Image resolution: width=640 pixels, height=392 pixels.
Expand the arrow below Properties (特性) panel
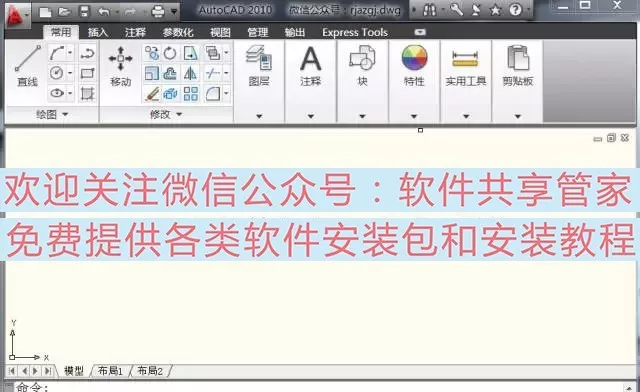[414, 116]
